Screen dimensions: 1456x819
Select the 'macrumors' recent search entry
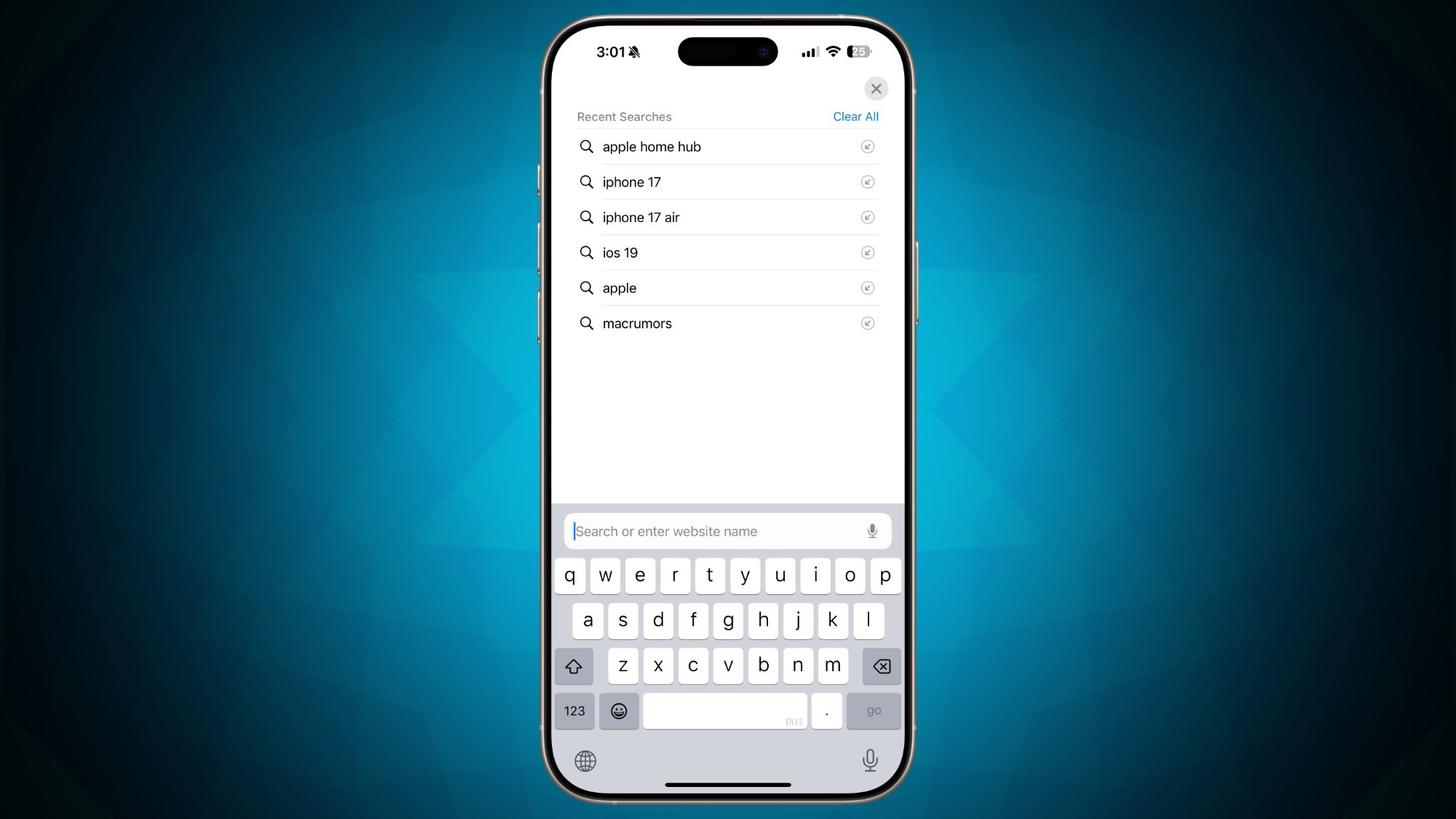[x=728, y=323]
